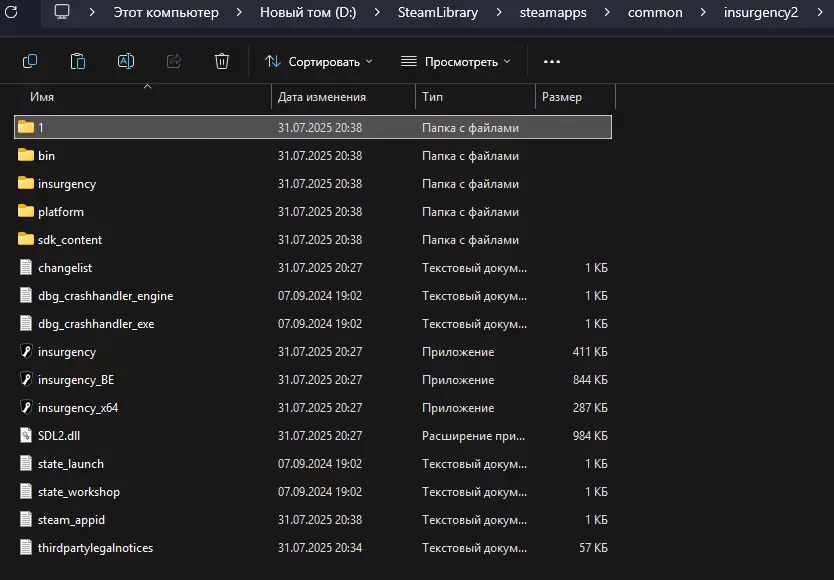Expand chevron after steamapps breadcrumb
Screen dimensions: 834x580
(x=607, y=12)
